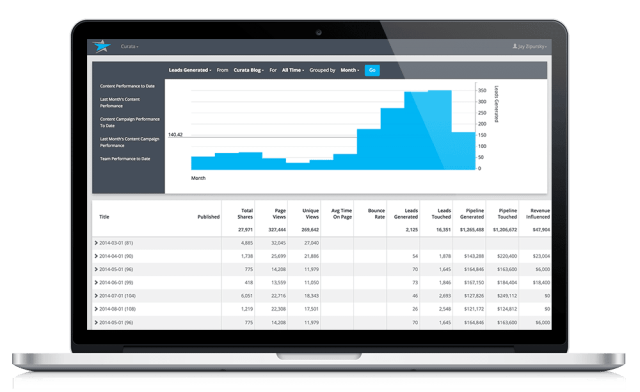Click total pipeline touched $1,206,672
The height and width of the screenshot is (392, 640).
tap(505, 230)
